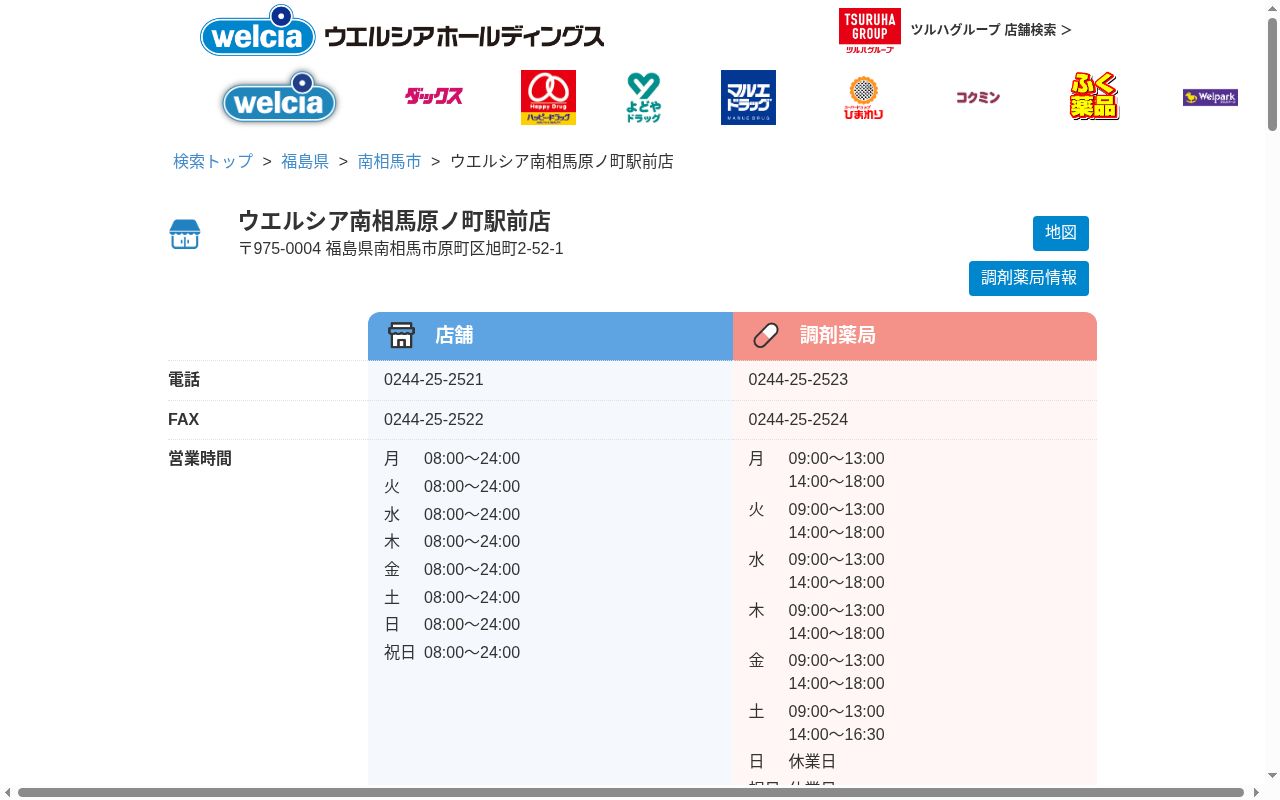Select the マルエドラッグ brand logo
Screen dimensions: 1280x800
click(x=748, y=97)
